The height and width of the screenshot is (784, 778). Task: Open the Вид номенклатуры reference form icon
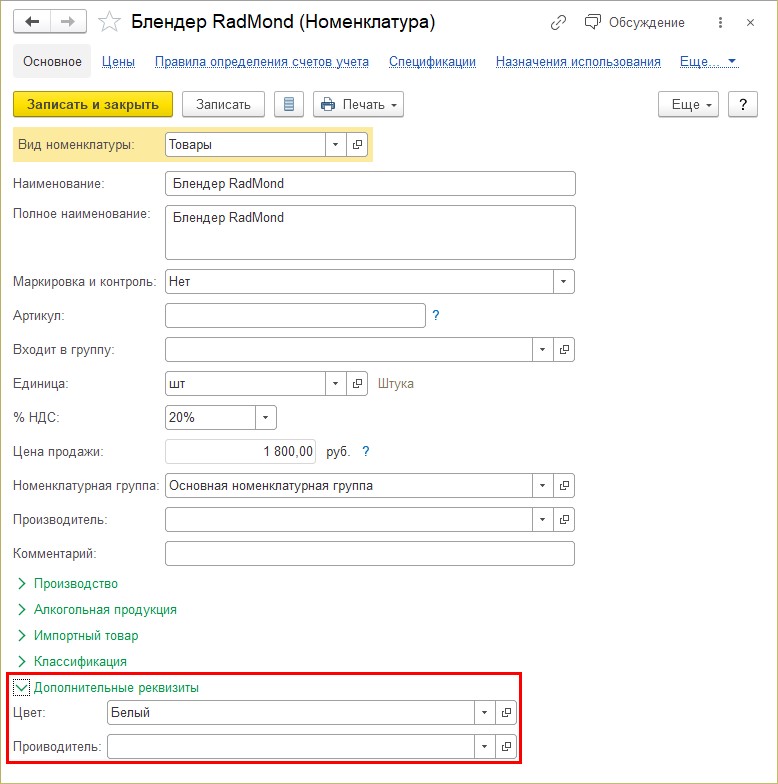pyautogui.click(x=357, y=144)
